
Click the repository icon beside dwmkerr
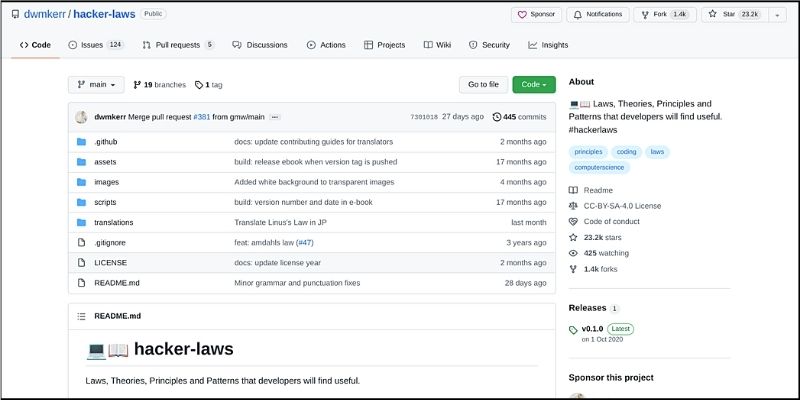[15, 14]
